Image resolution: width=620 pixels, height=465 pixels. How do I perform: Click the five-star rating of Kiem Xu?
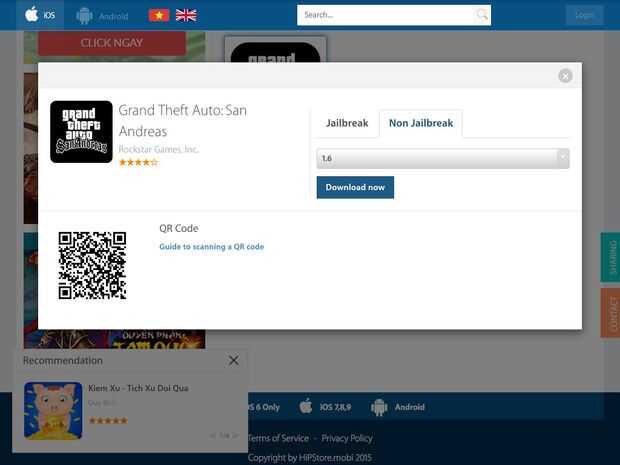point(108,420)
